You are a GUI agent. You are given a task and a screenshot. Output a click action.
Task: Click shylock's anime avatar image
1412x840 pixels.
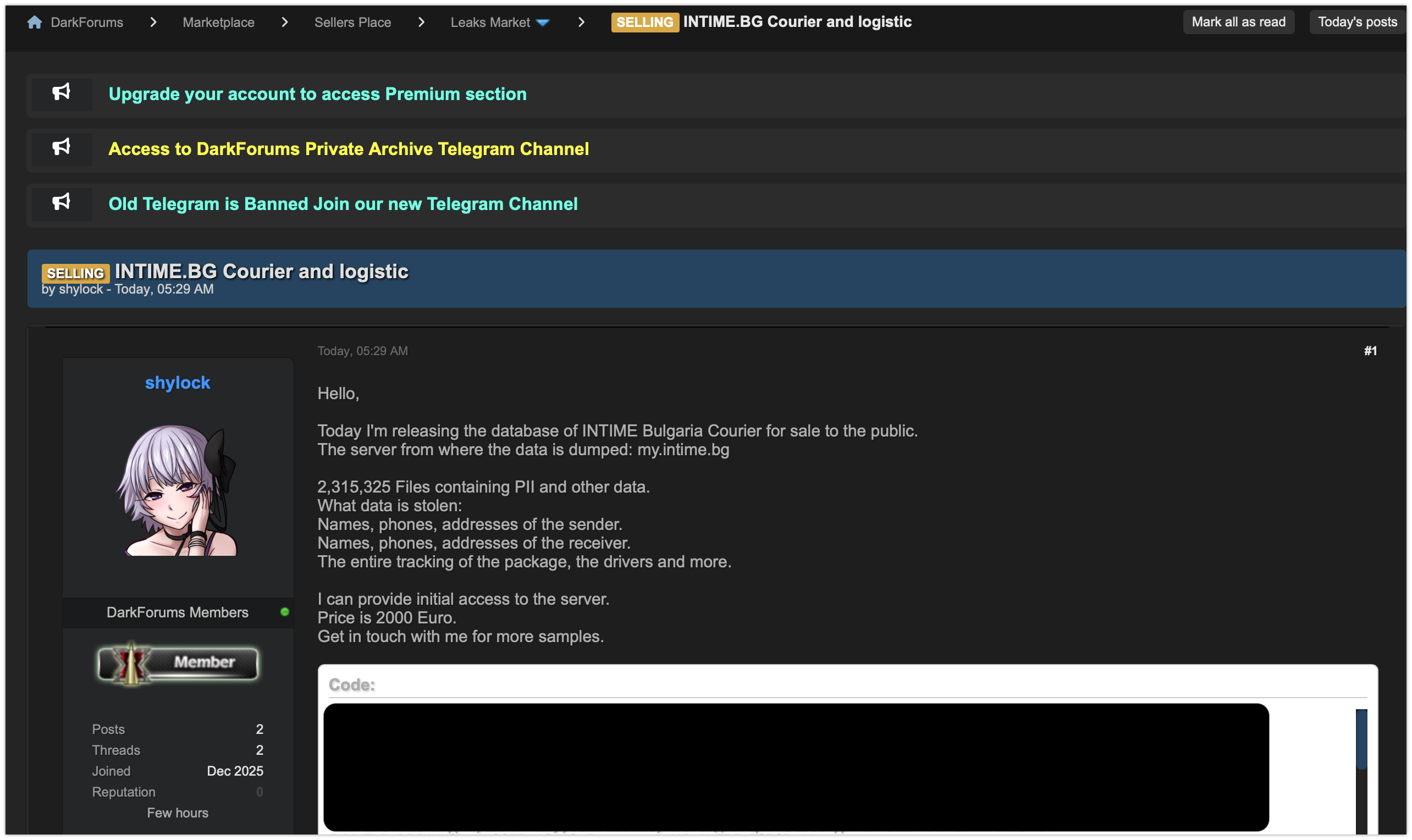pyautogui.click(x=178, y=490)
